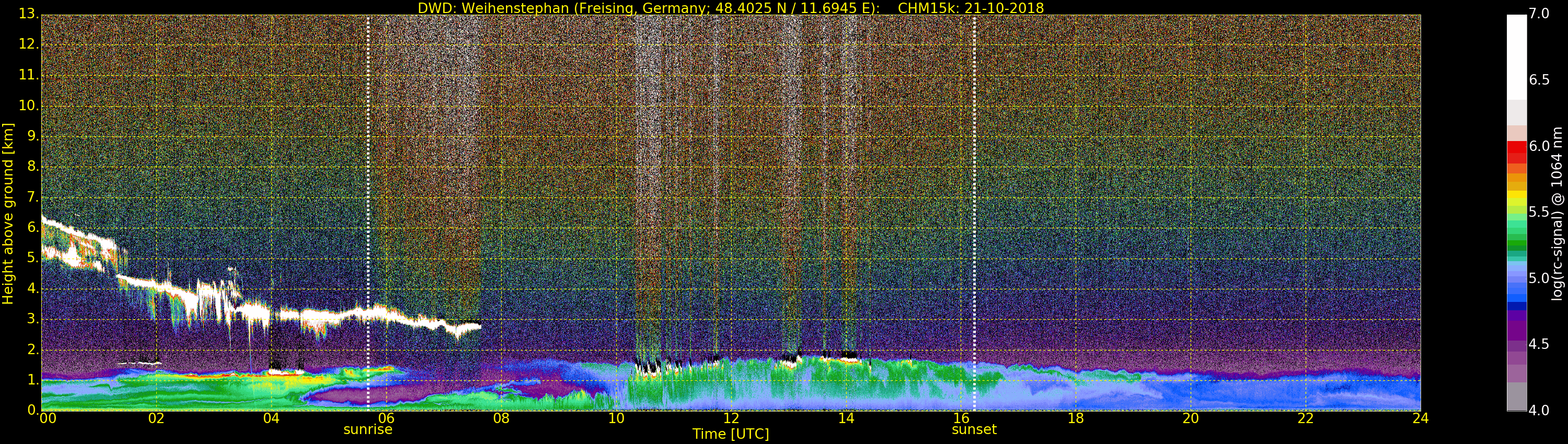1568x444 pixels.
Task: Select the 5.5 colorbar tick label
Action: click(x=1539, y=212)
